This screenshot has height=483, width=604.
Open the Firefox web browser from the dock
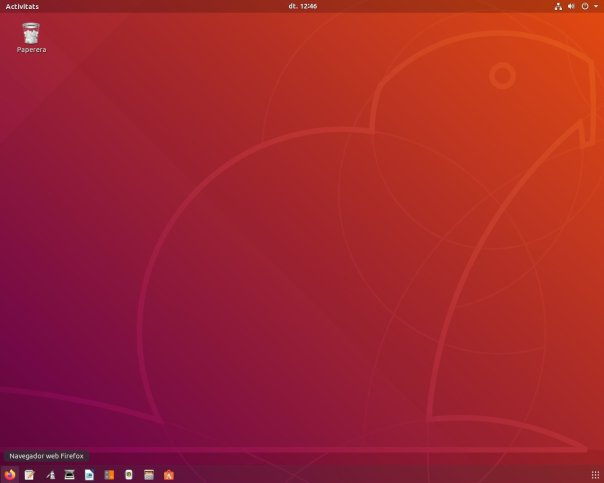coord(10,474)
